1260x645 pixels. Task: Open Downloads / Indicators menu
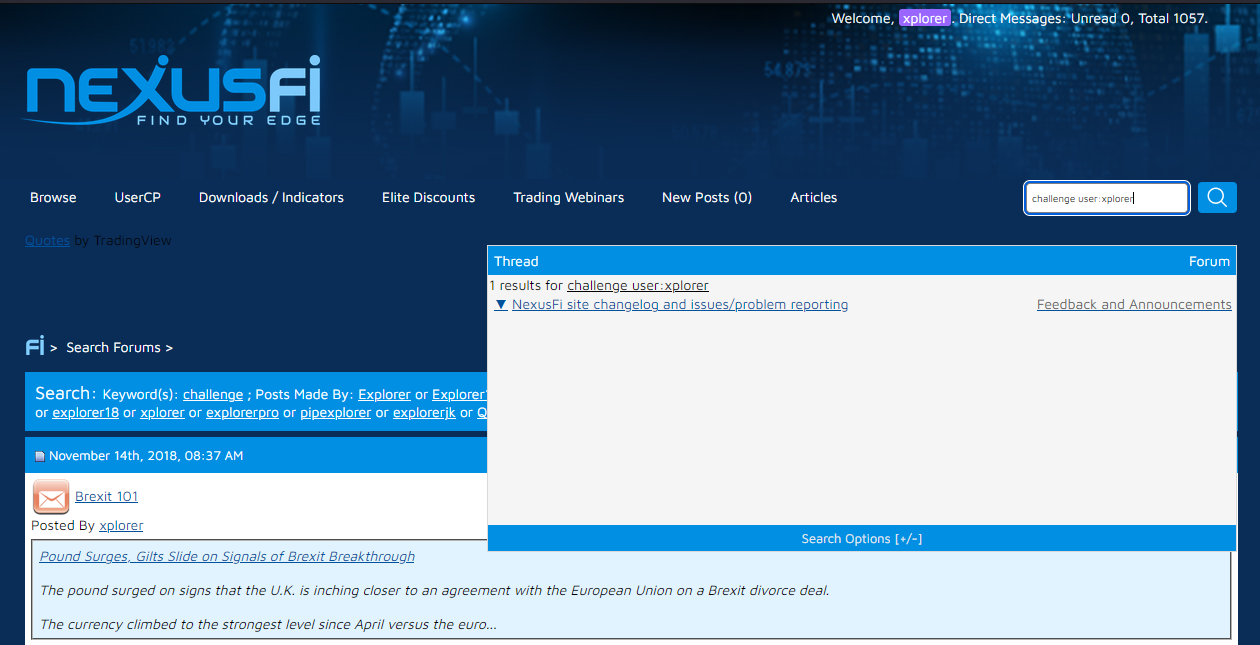(271, 197)
